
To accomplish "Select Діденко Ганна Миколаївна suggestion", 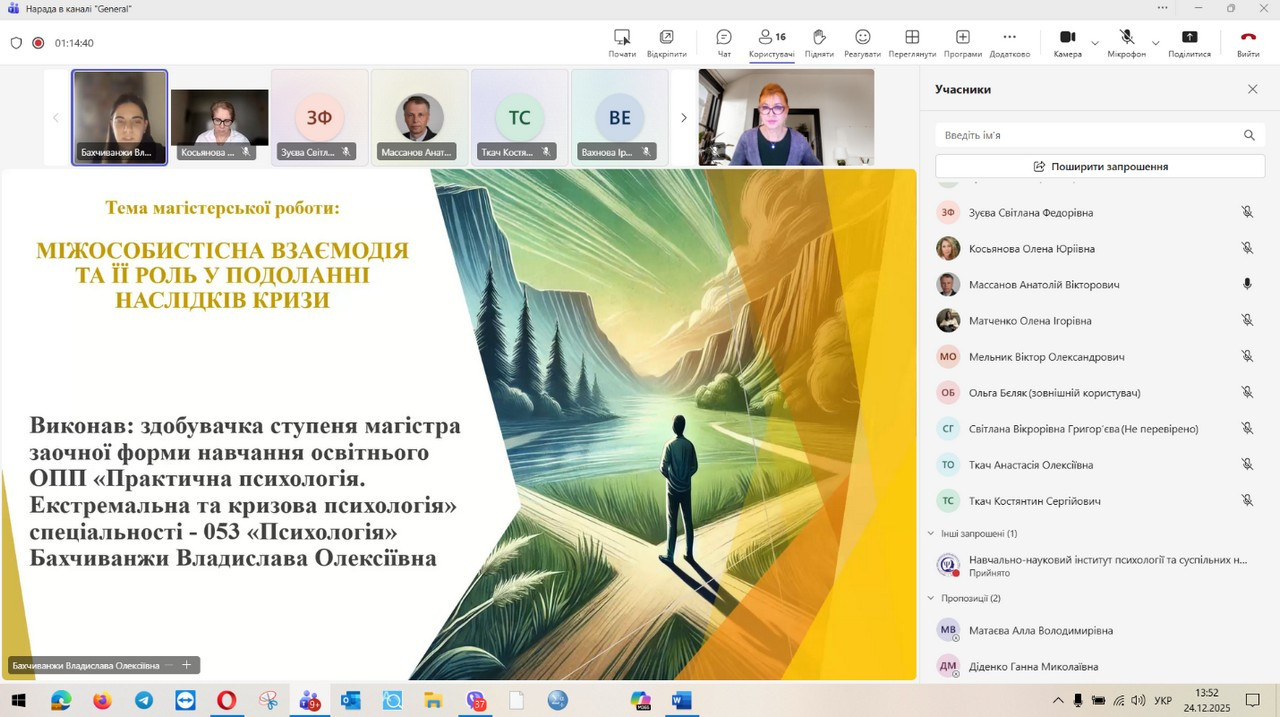I will tap(1098, 666).
